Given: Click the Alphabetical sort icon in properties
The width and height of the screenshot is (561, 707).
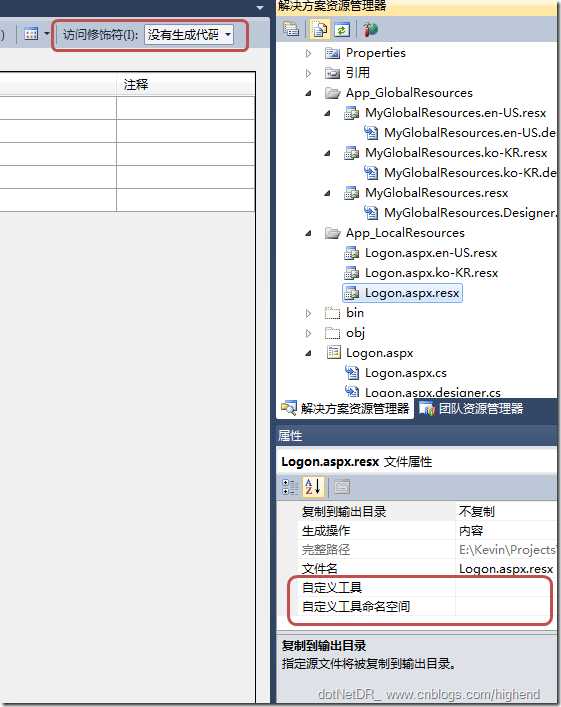Looking at the screenshot, I should [x=313, y=487].
